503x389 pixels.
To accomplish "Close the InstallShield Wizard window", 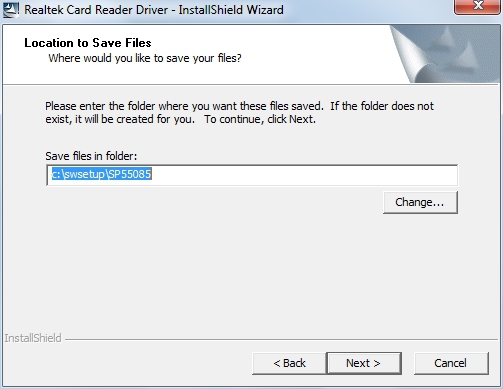I will pyautogui.click(x=477, y=7).
